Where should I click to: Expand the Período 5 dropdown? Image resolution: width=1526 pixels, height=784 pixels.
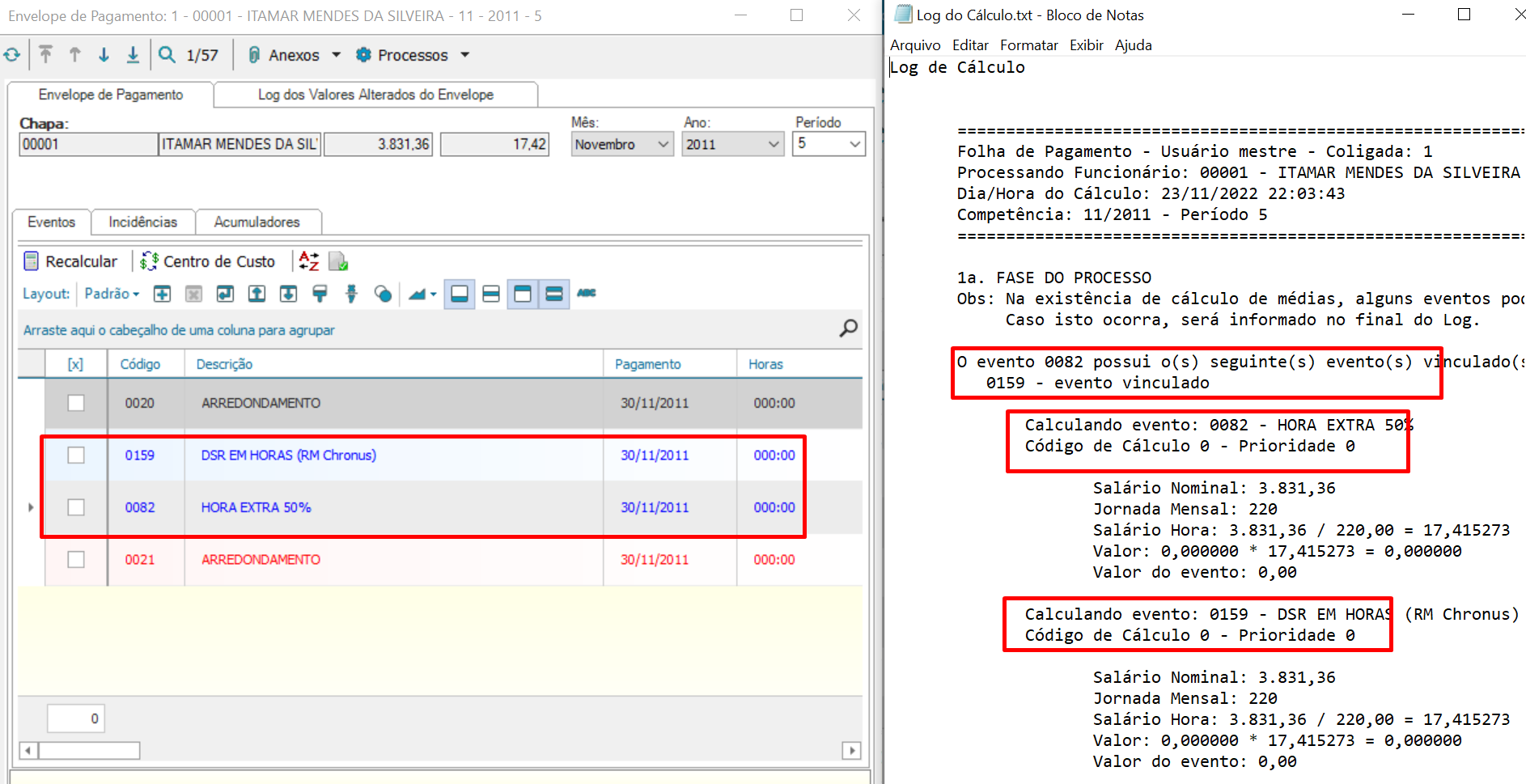(x=854, y=144)
